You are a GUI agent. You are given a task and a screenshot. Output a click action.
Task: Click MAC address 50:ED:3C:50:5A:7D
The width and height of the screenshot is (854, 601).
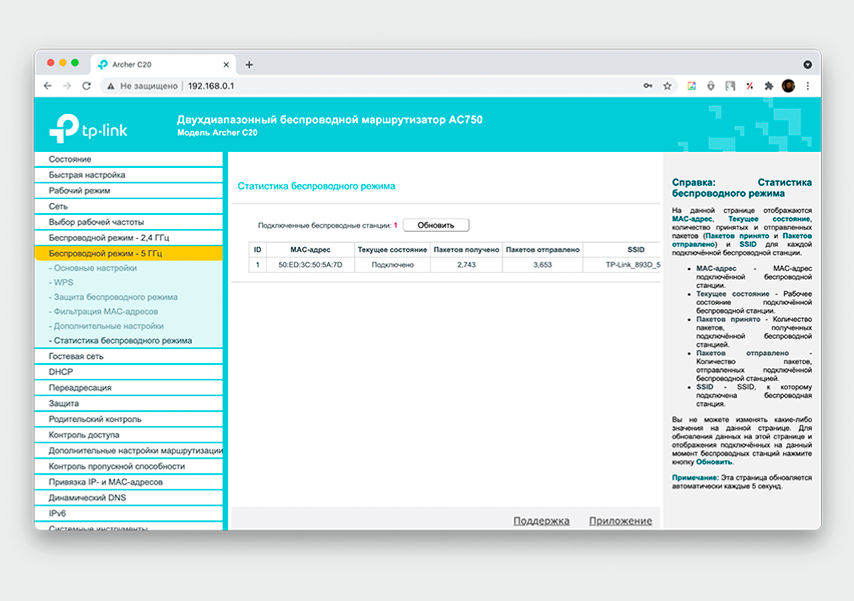[310, 265]
